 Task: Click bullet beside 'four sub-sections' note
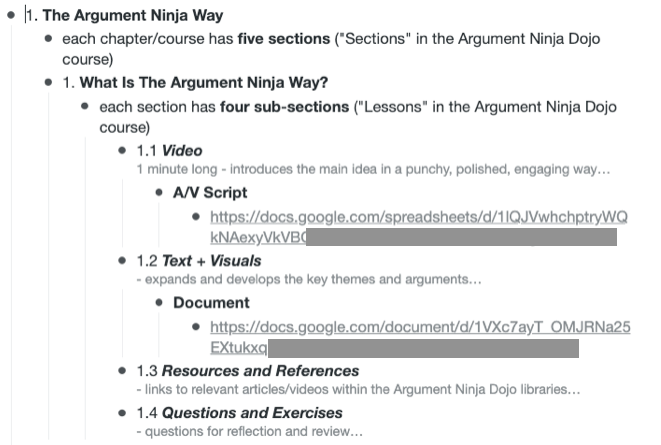coord(85,106)
